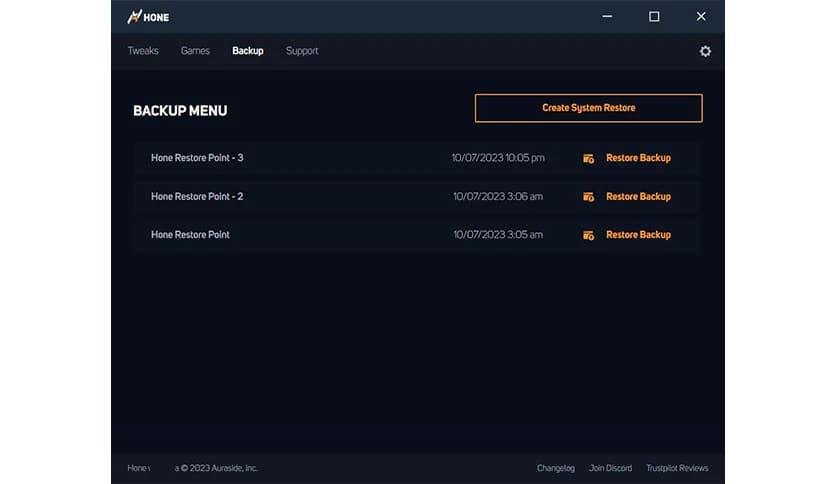836x484 pixels.
Task: Click restore icon for Hone Restore Point - 3
Action: (588, 158)
